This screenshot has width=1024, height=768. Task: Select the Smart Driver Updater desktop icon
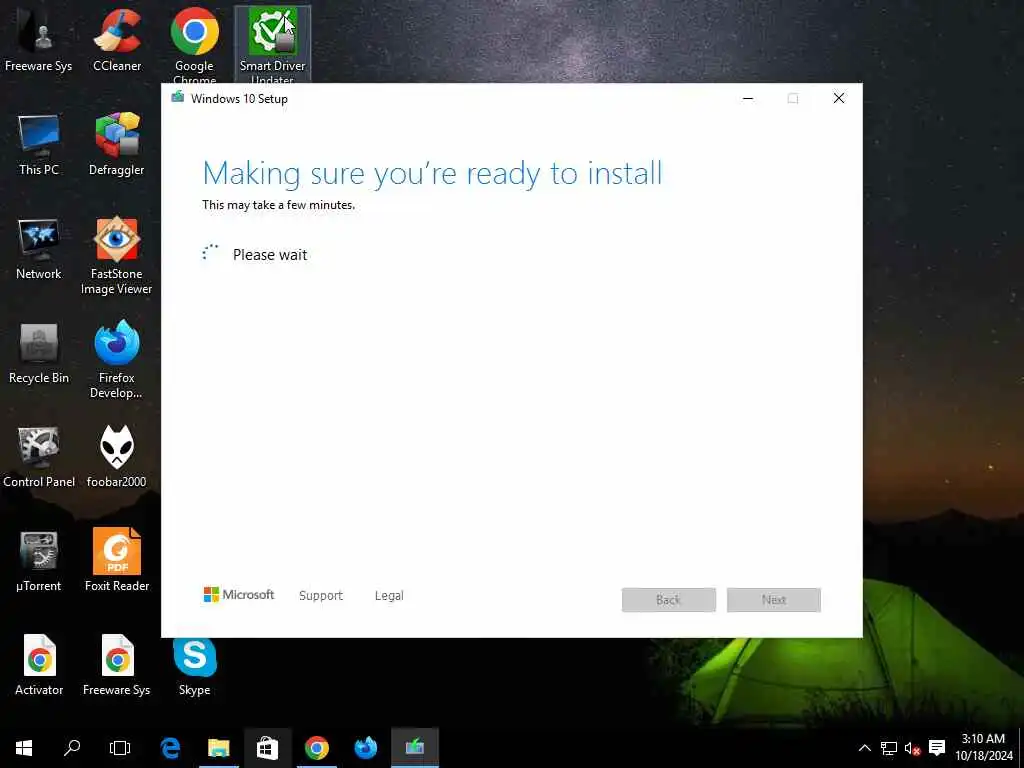tap(272, 43)
